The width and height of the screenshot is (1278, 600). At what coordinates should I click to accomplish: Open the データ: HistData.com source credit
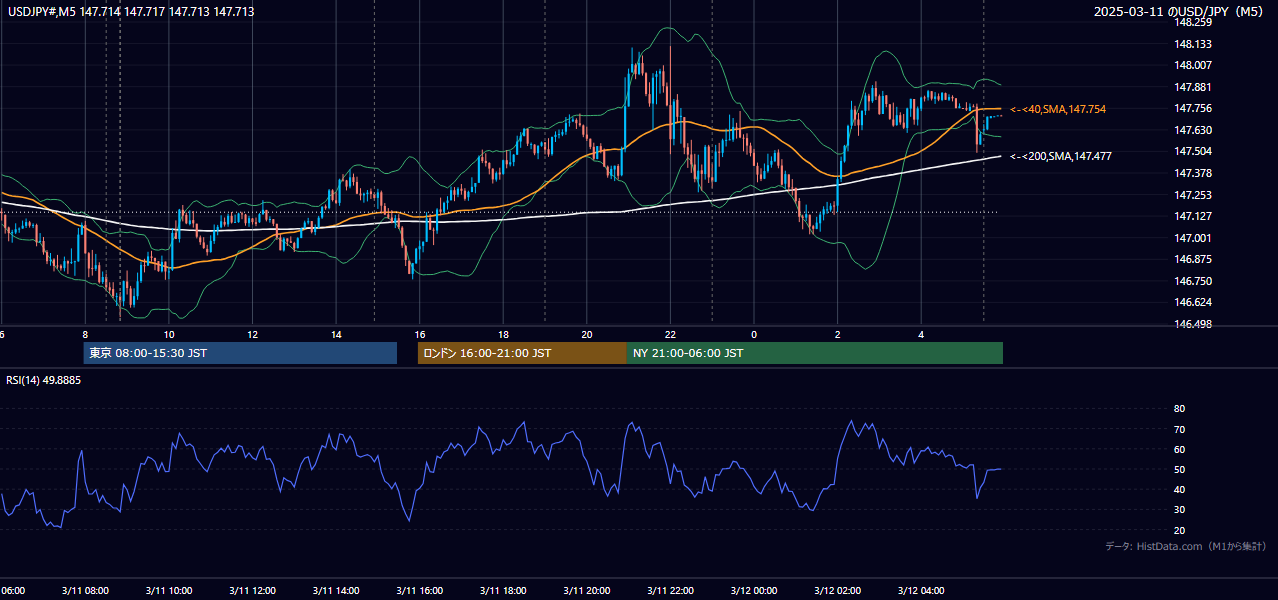(1186, 546)
